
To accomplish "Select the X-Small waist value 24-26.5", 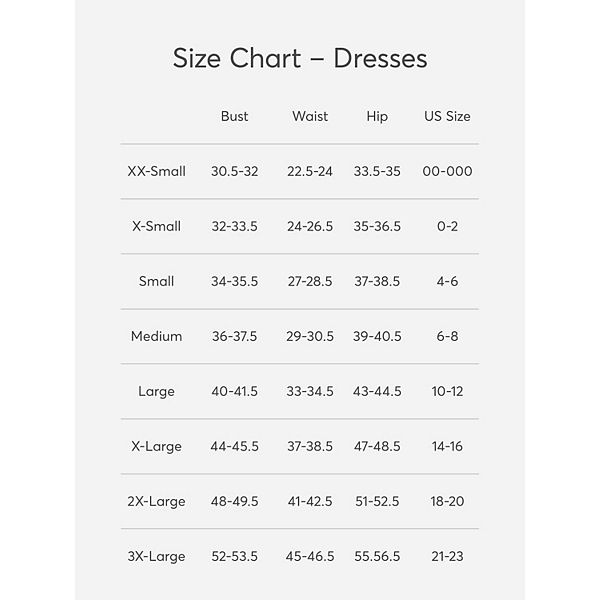I will [310, 227].
